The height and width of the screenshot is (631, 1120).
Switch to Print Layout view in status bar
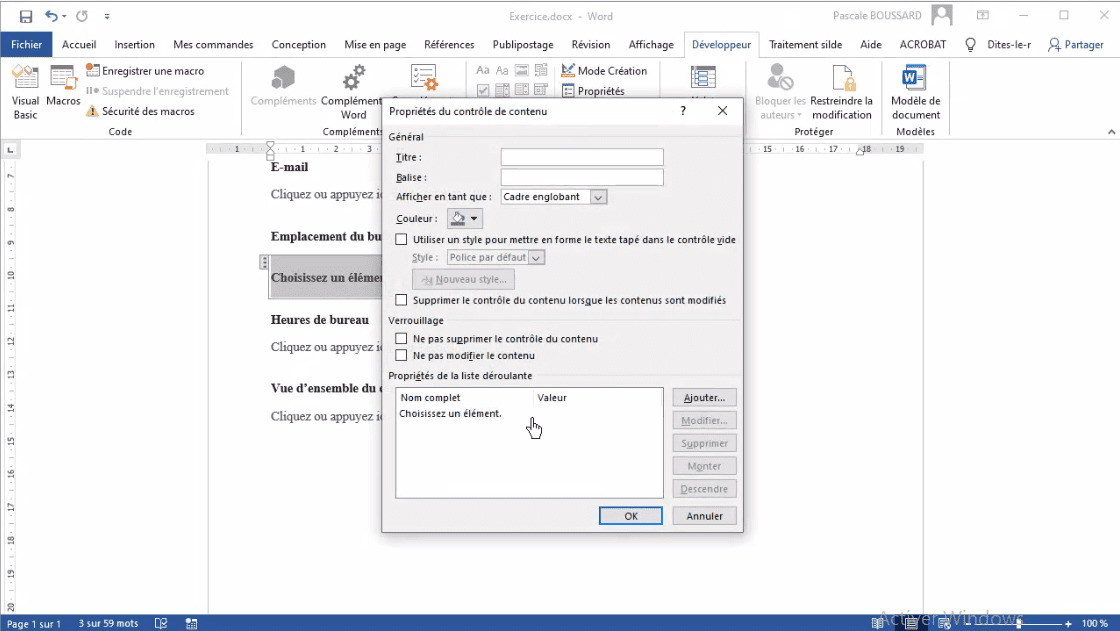911,623
